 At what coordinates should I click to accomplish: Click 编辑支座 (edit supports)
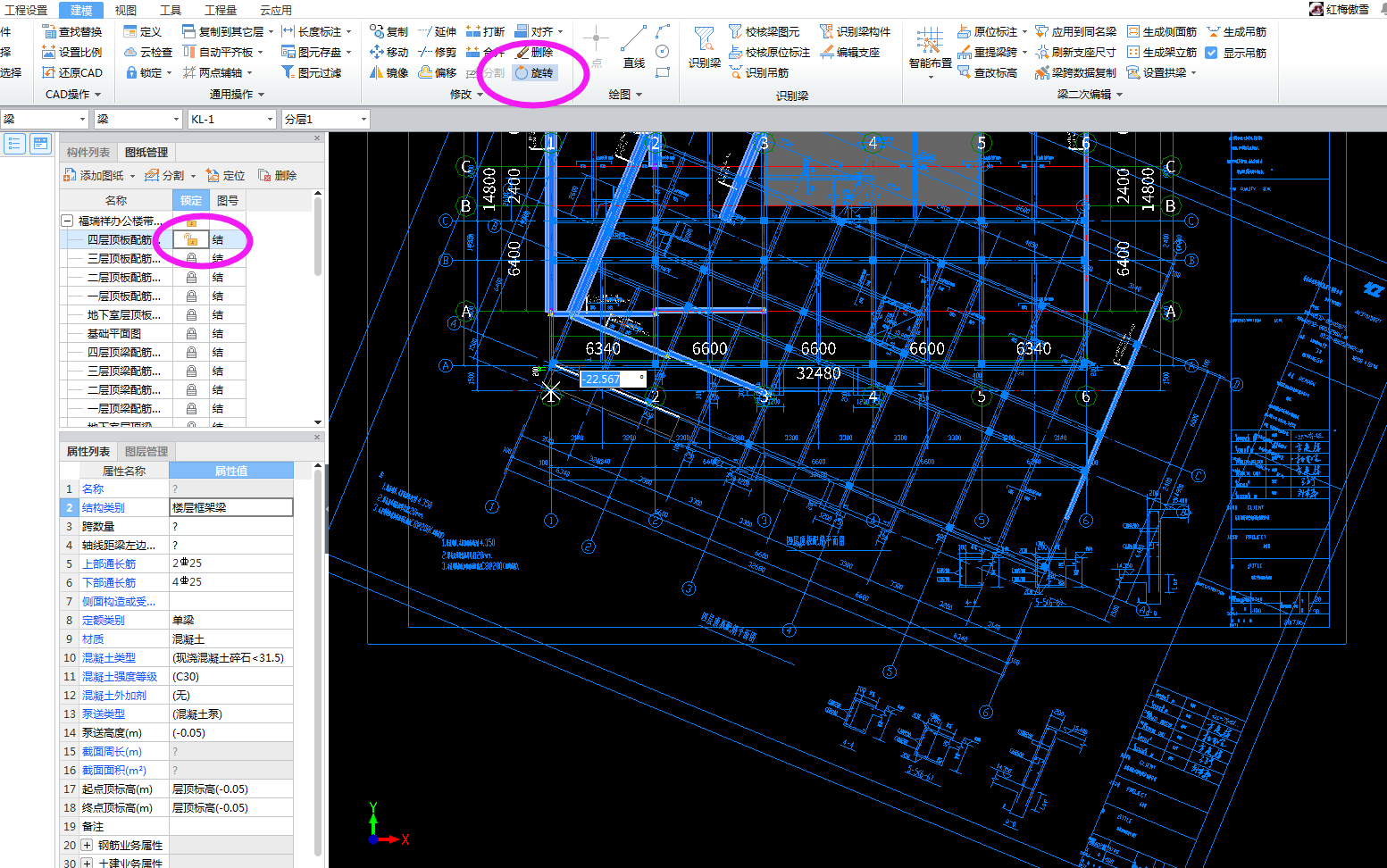(x=850, y=52)
